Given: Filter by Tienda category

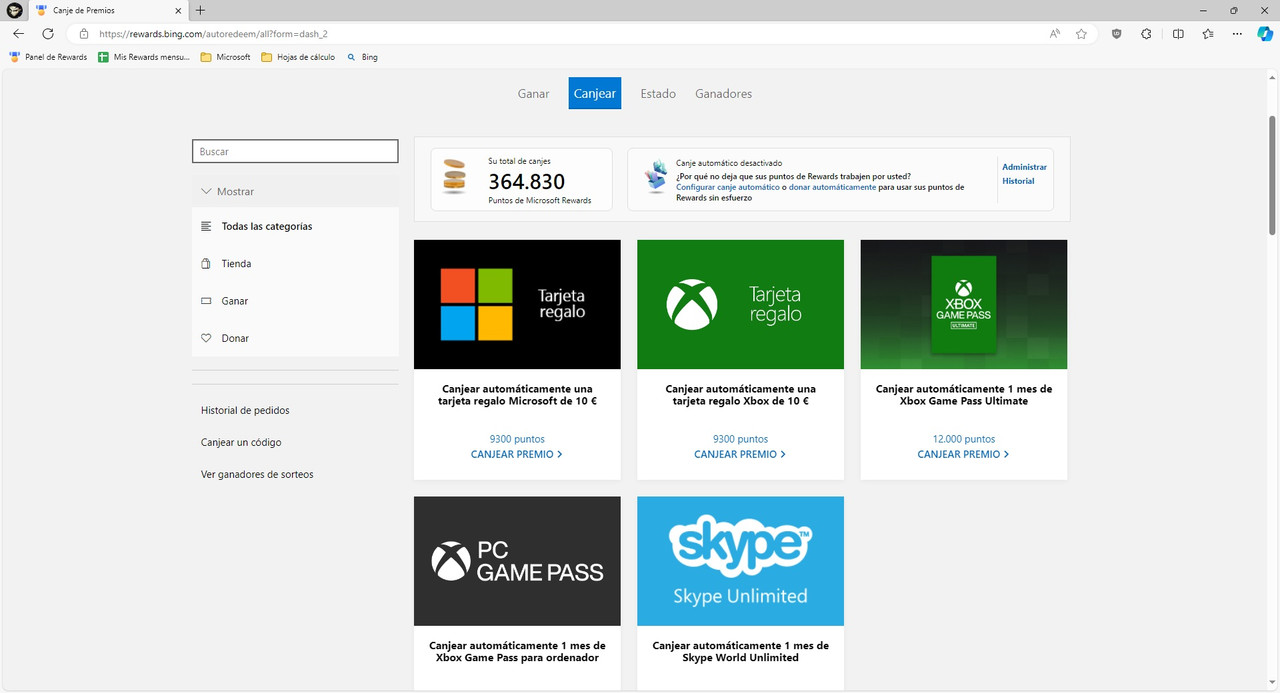Looking at the screenshot, I should pos(295,264).
